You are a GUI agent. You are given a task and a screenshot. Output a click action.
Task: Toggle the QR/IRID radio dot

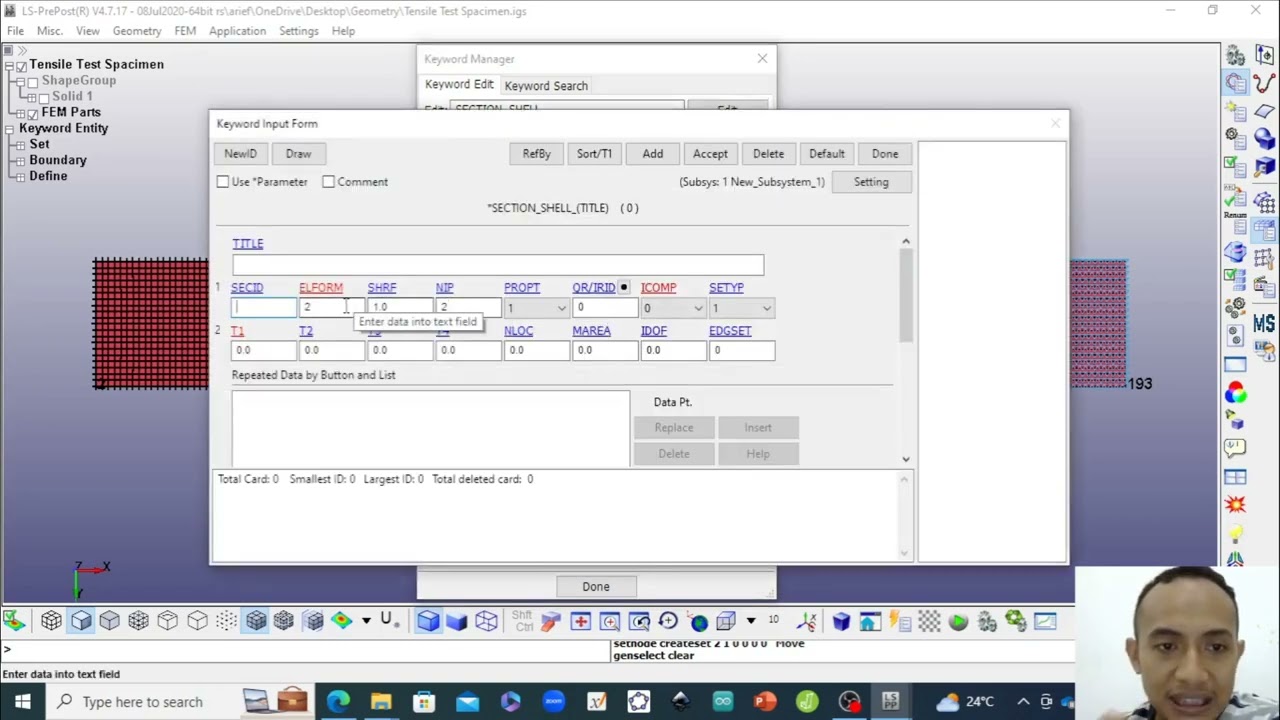point(624,288)
